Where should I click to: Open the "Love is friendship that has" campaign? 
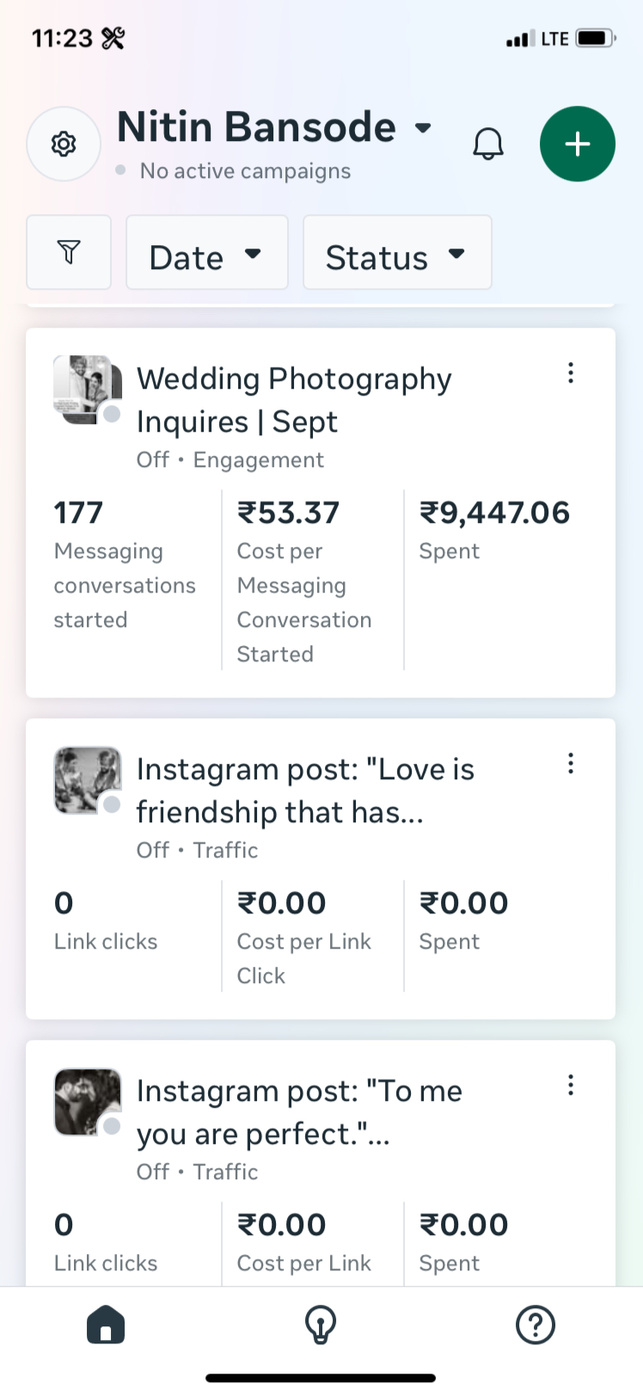(x=305, y=790)
